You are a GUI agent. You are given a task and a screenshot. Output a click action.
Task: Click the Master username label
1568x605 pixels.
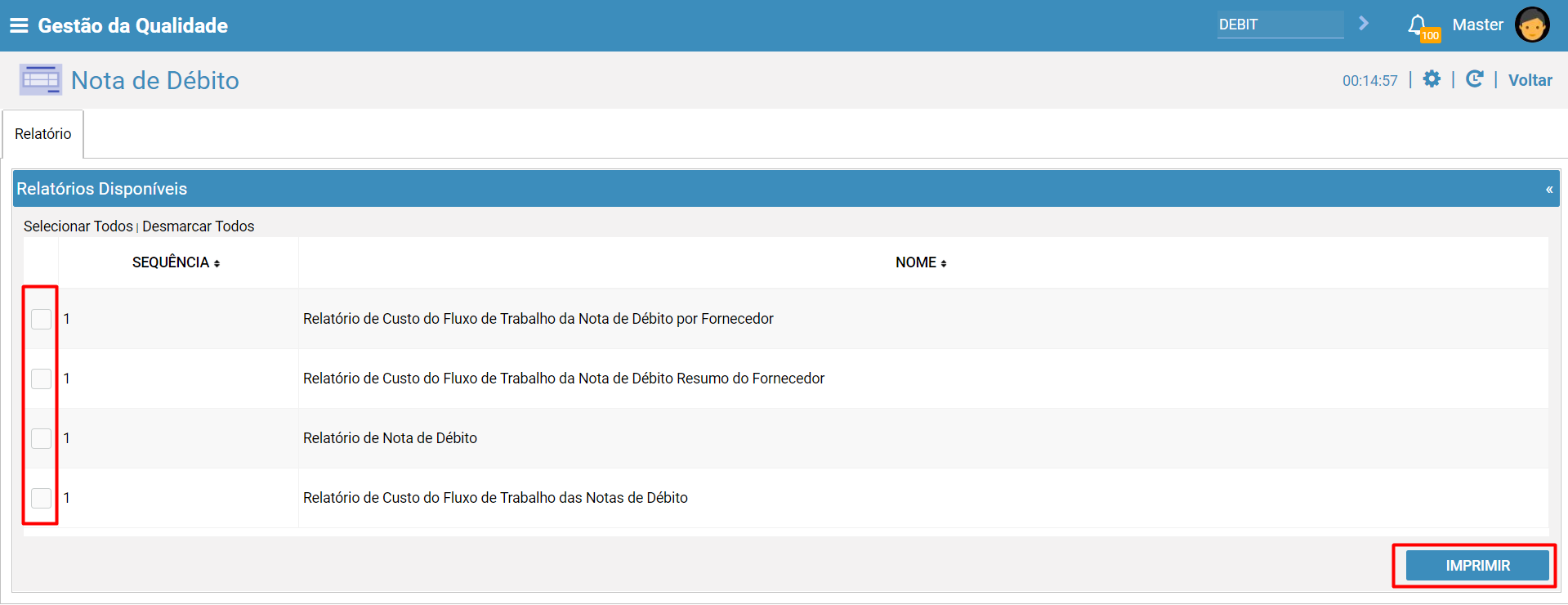(1477, 25)
